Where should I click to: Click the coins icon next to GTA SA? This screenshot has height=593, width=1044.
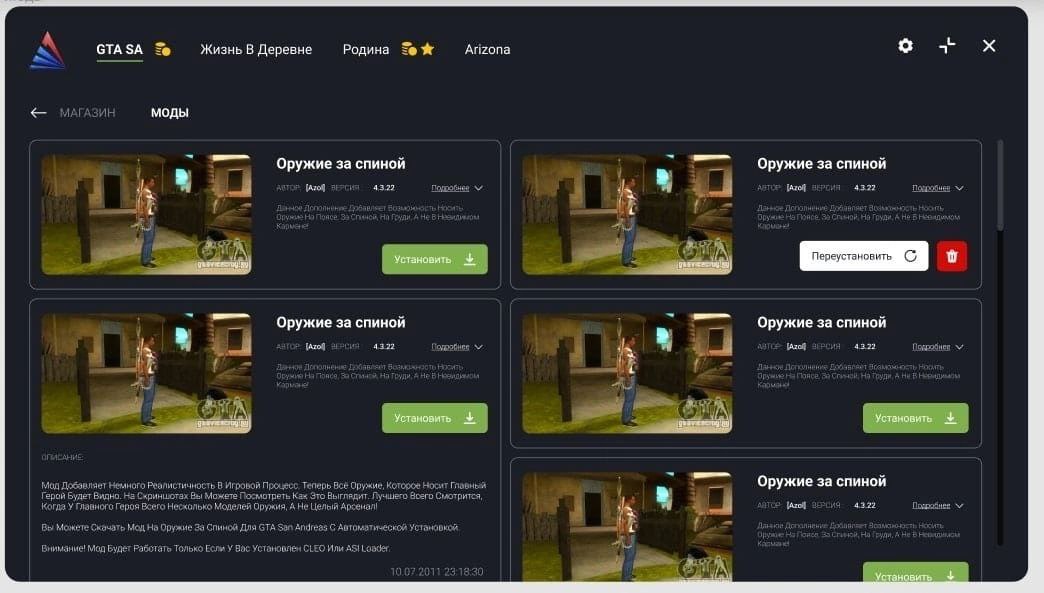[x=163, y=49]
